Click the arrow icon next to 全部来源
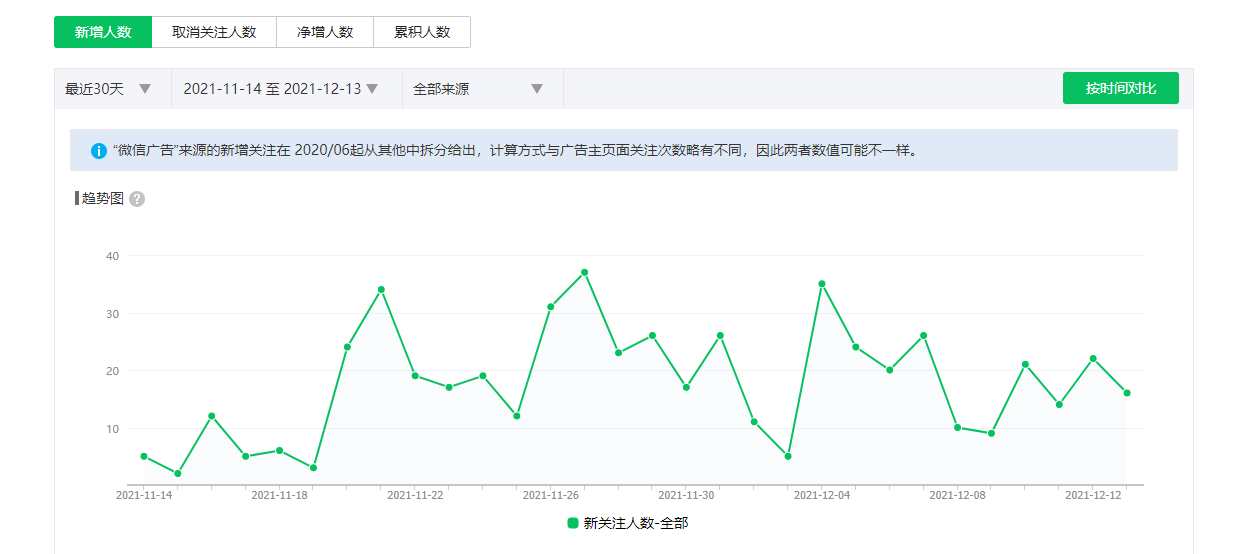Screen dimensions: 1244x554 pos(537,89)
